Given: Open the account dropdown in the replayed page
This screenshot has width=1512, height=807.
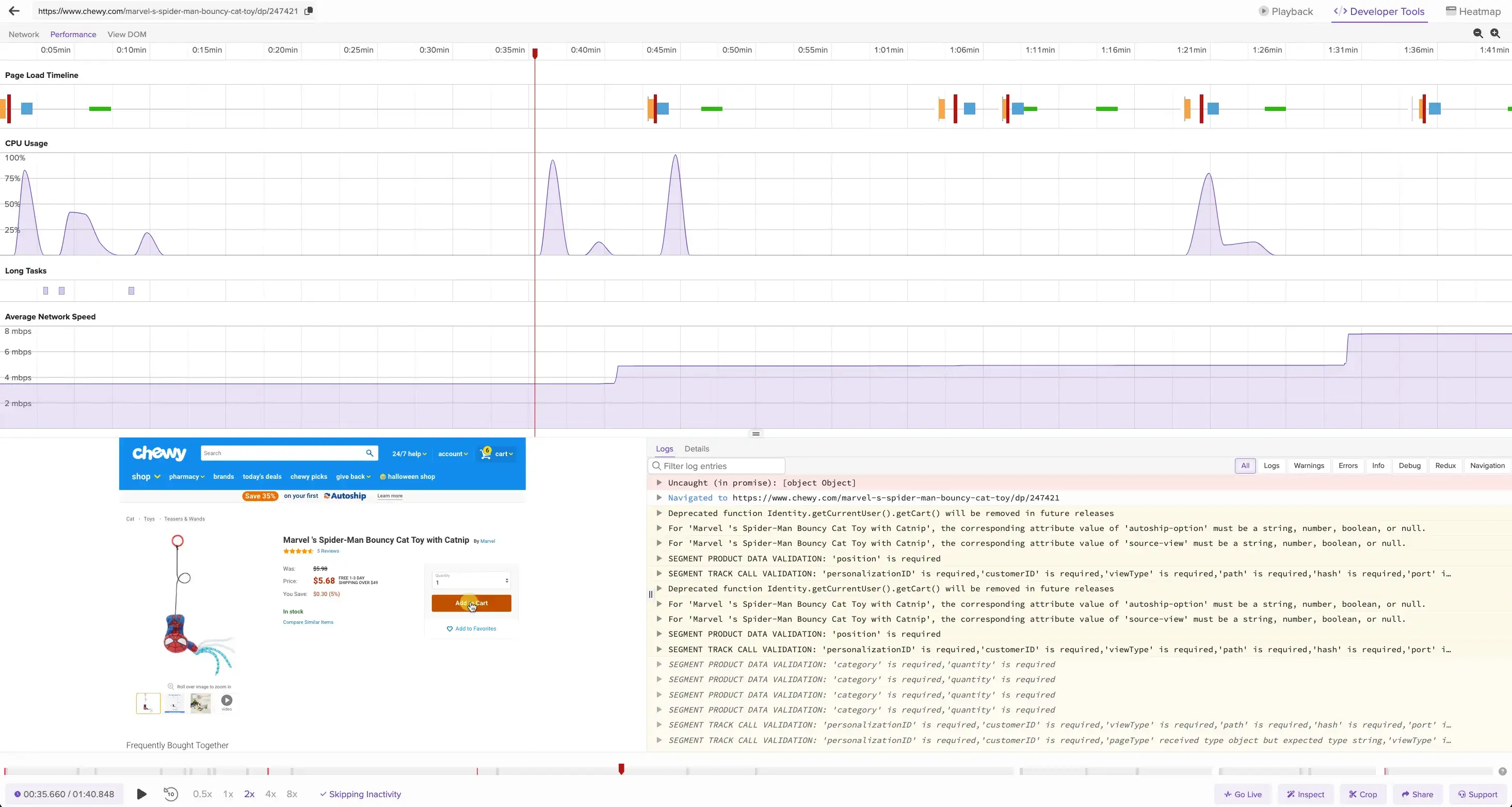Looking at the screenshot, I should [x=453, y=454].
